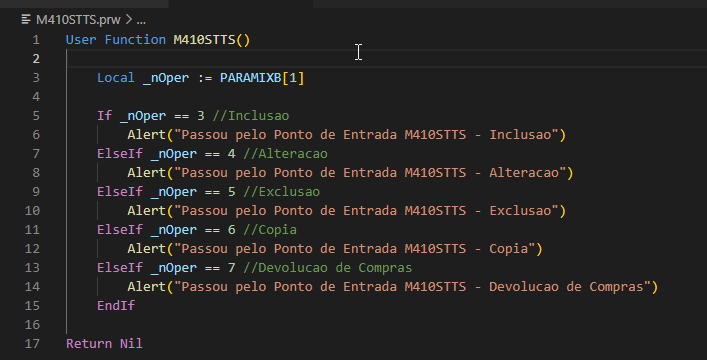Viewport: 707px width, 360px height.
Task: Click the 'Local' keyword on line 3
Action: click(x=115, y=78)
